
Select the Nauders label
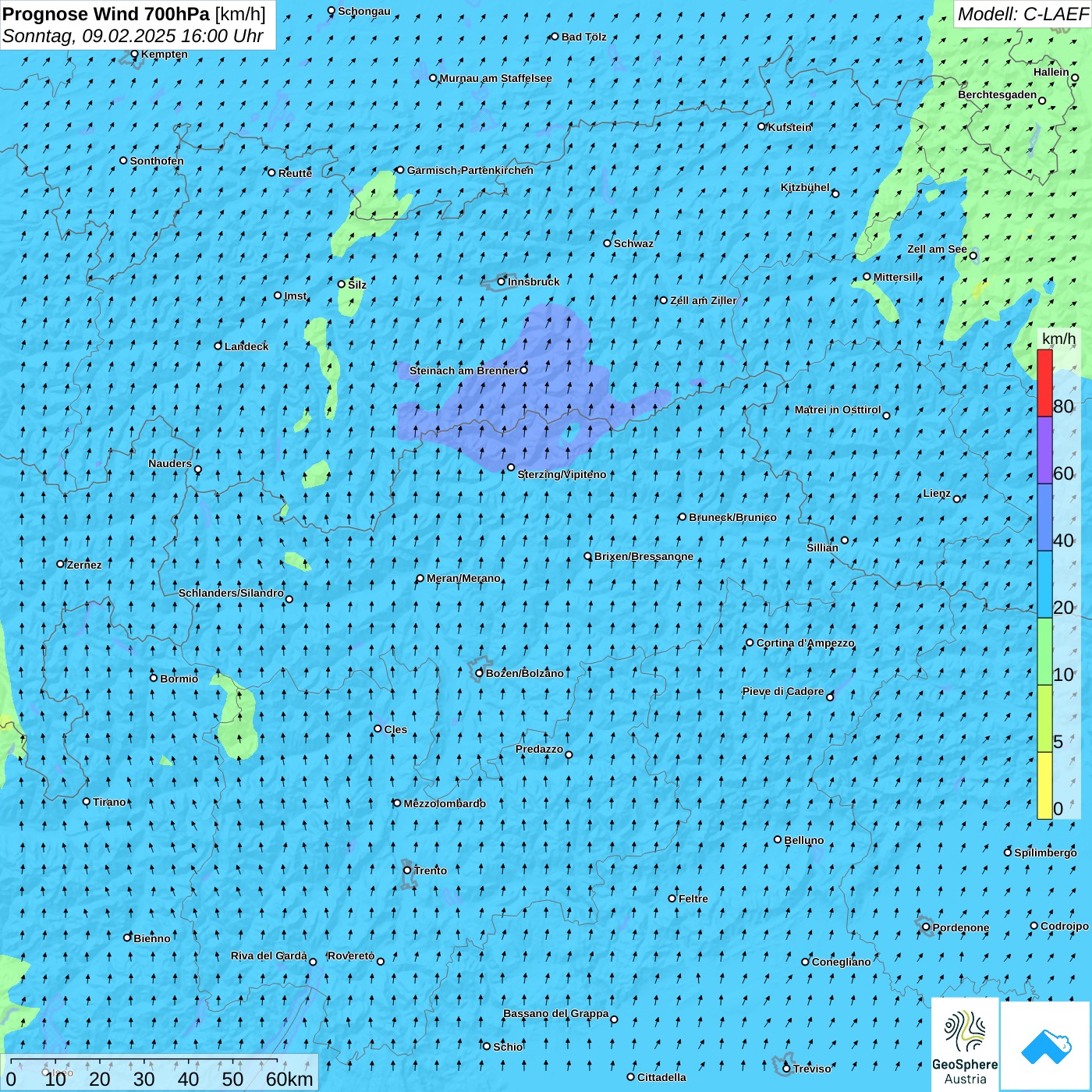pyautogui.click(x=170, y=463)
